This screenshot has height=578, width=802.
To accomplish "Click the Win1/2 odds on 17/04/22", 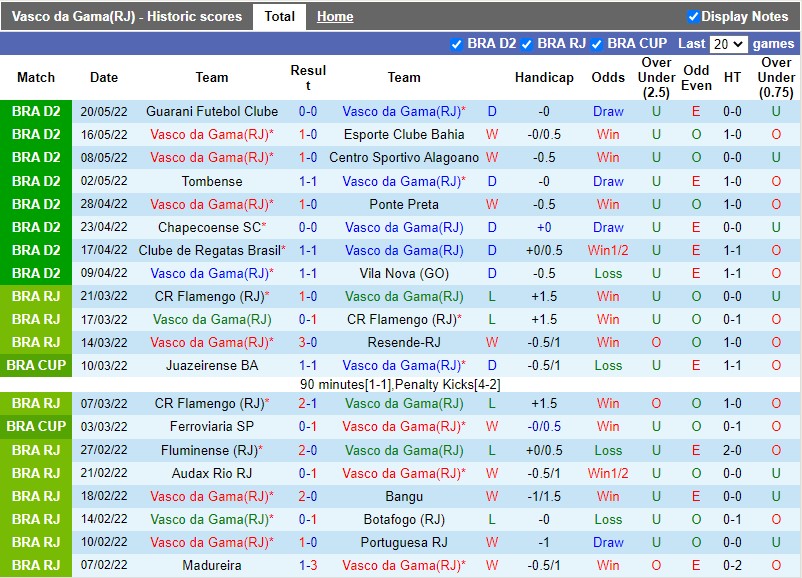I will 608,250.
